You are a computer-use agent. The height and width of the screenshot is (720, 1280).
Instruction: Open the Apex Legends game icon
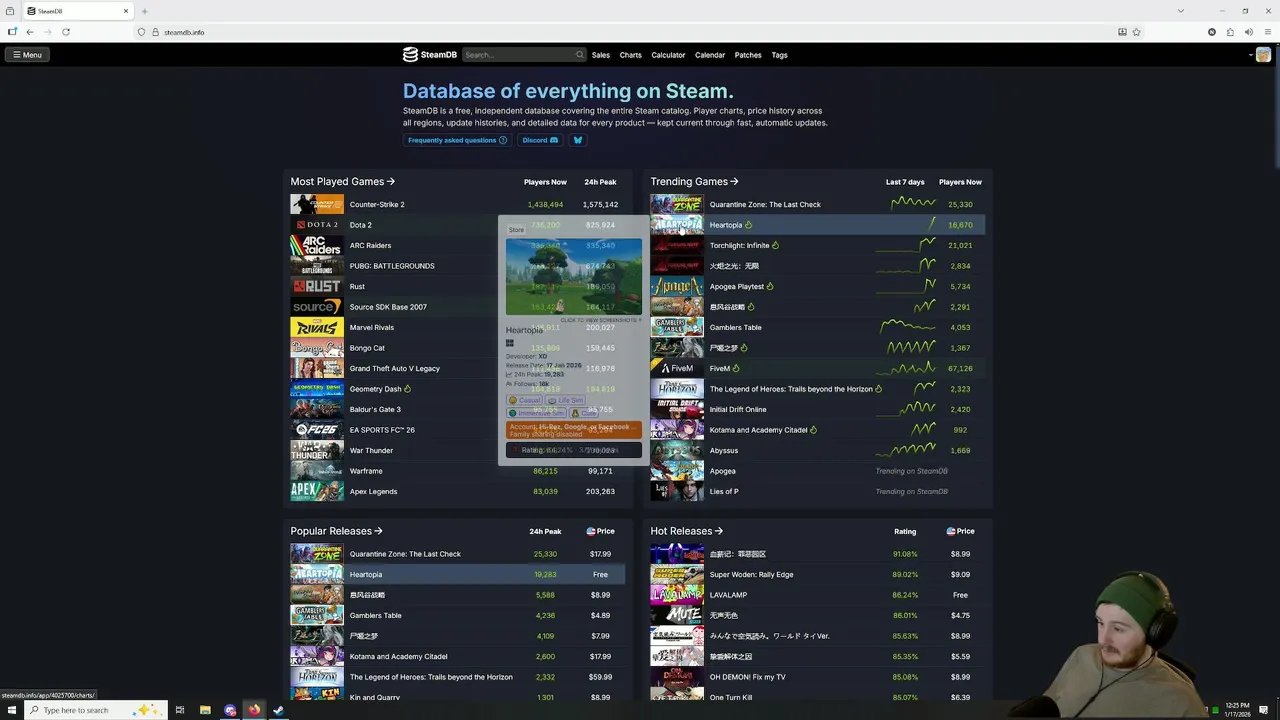pyautogui.click(x=317, y=491)
